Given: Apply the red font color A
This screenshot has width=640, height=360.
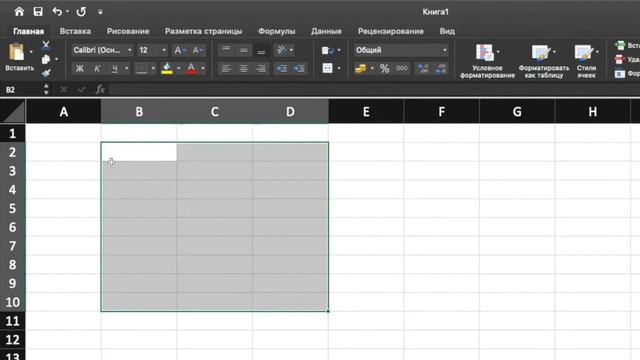Looking at the screenshot, I should [x=191, y=68].
